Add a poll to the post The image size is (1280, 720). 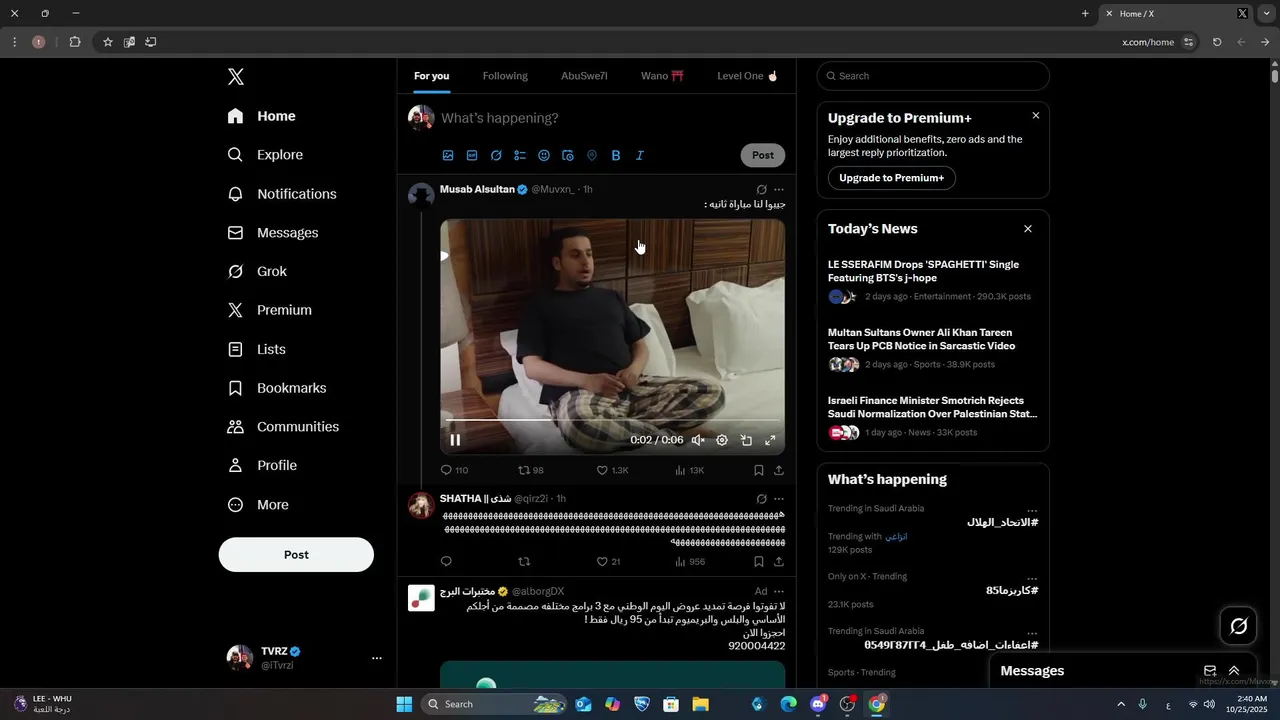520,156
